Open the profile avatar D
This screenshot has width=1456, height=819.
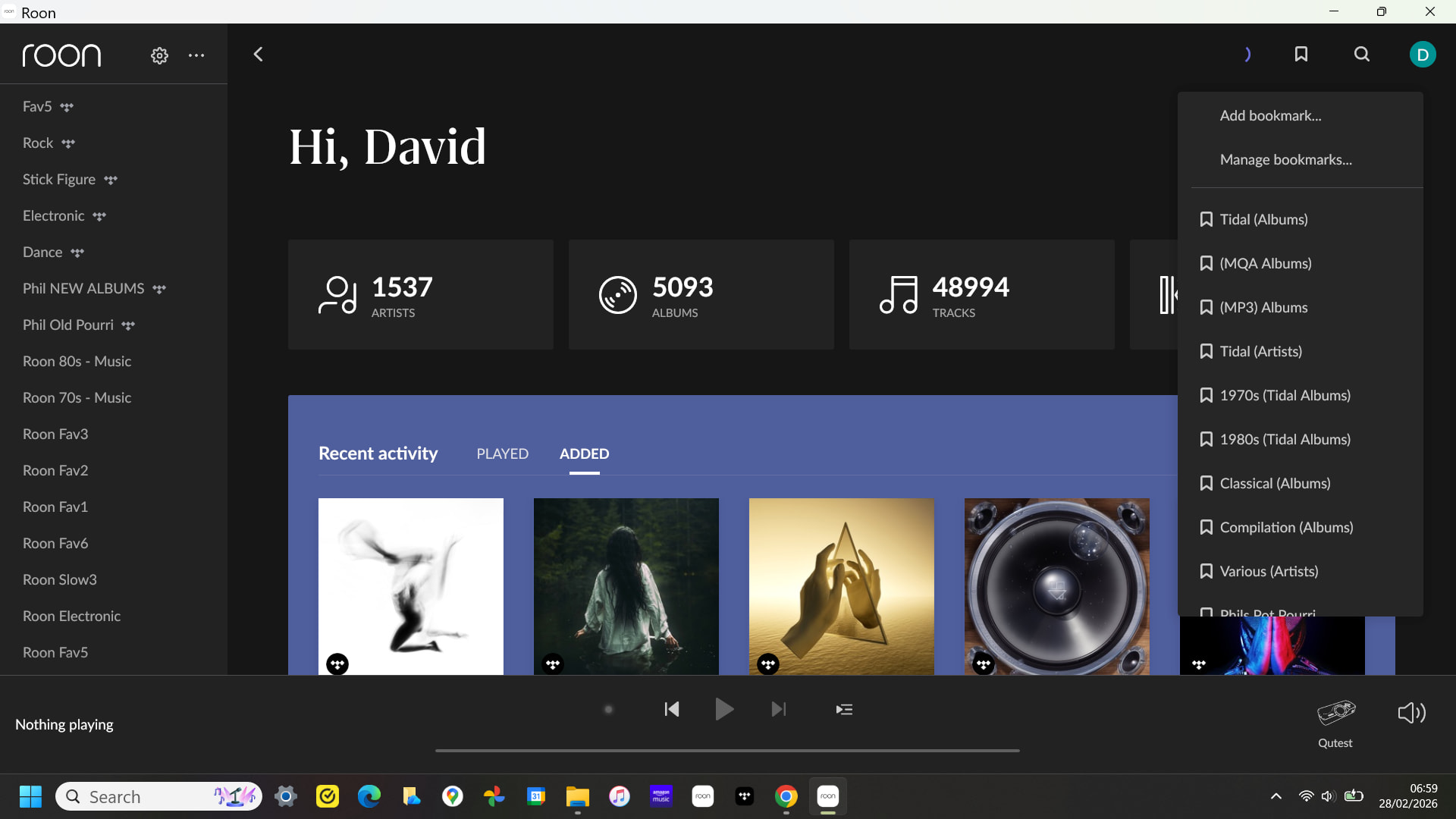pyautogui.click(x=1422, y=55)
